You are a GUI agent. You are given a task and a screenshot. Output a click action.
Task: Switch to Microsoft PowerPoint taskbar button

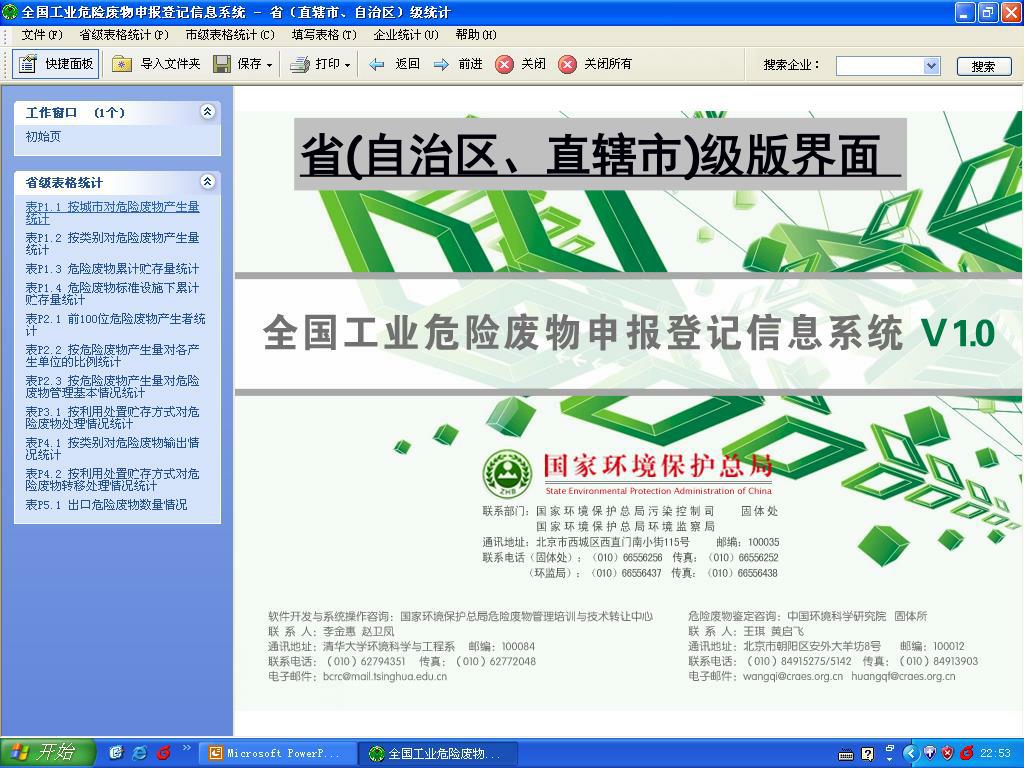coord(277,753)
